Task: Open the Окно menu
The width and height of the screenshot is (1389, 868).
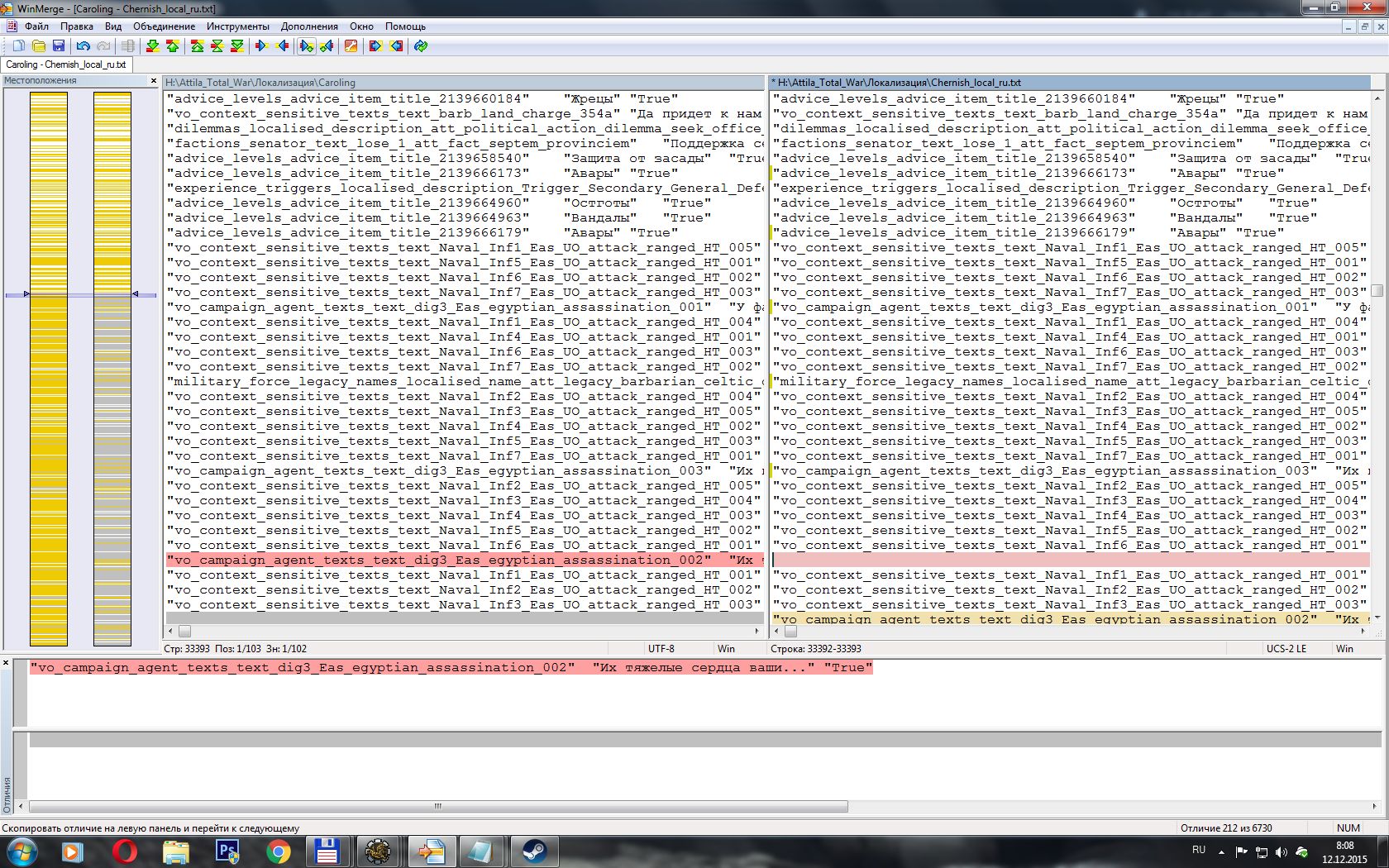Action: (x=361, y=26)
